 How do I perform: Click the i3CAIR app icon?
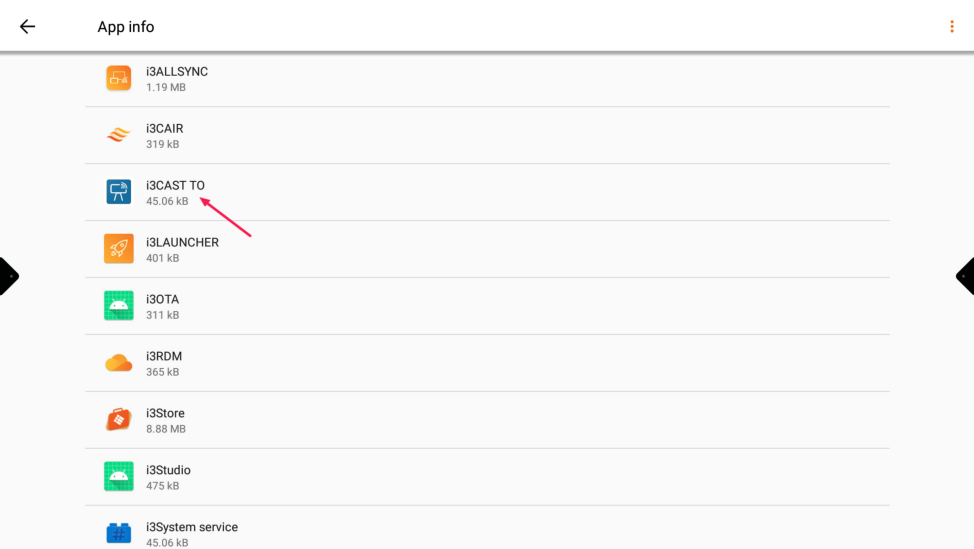pyautogui.click(x=119, y=135)
